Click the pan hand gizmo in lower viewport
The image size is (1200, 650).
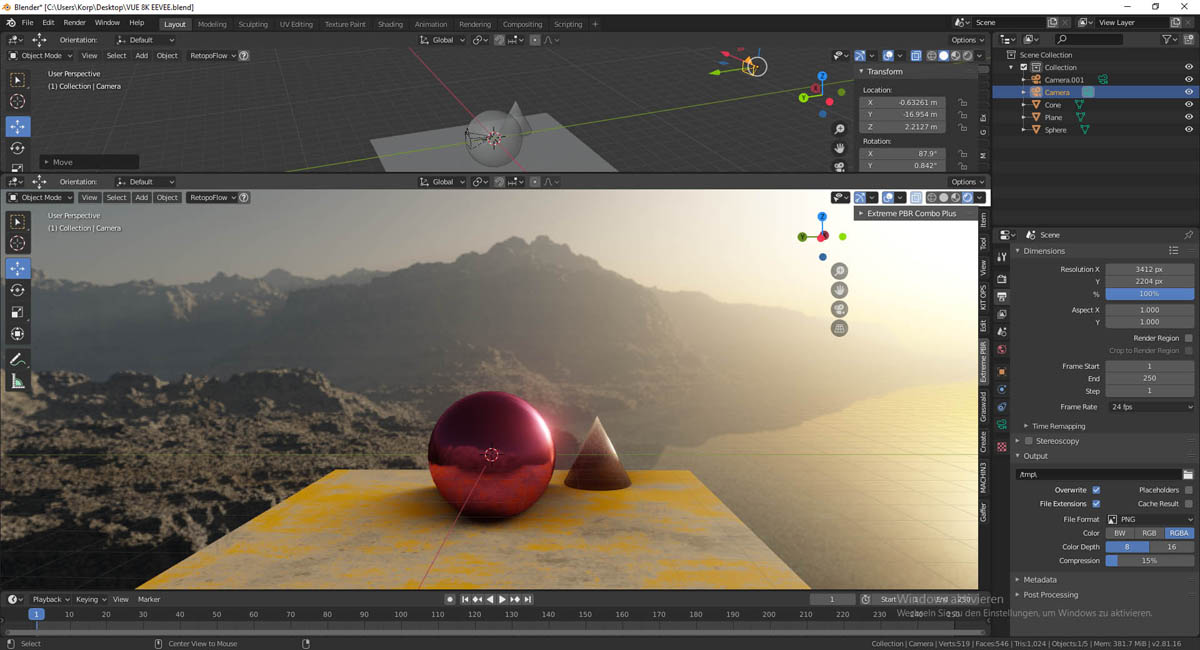pos(839,290)
